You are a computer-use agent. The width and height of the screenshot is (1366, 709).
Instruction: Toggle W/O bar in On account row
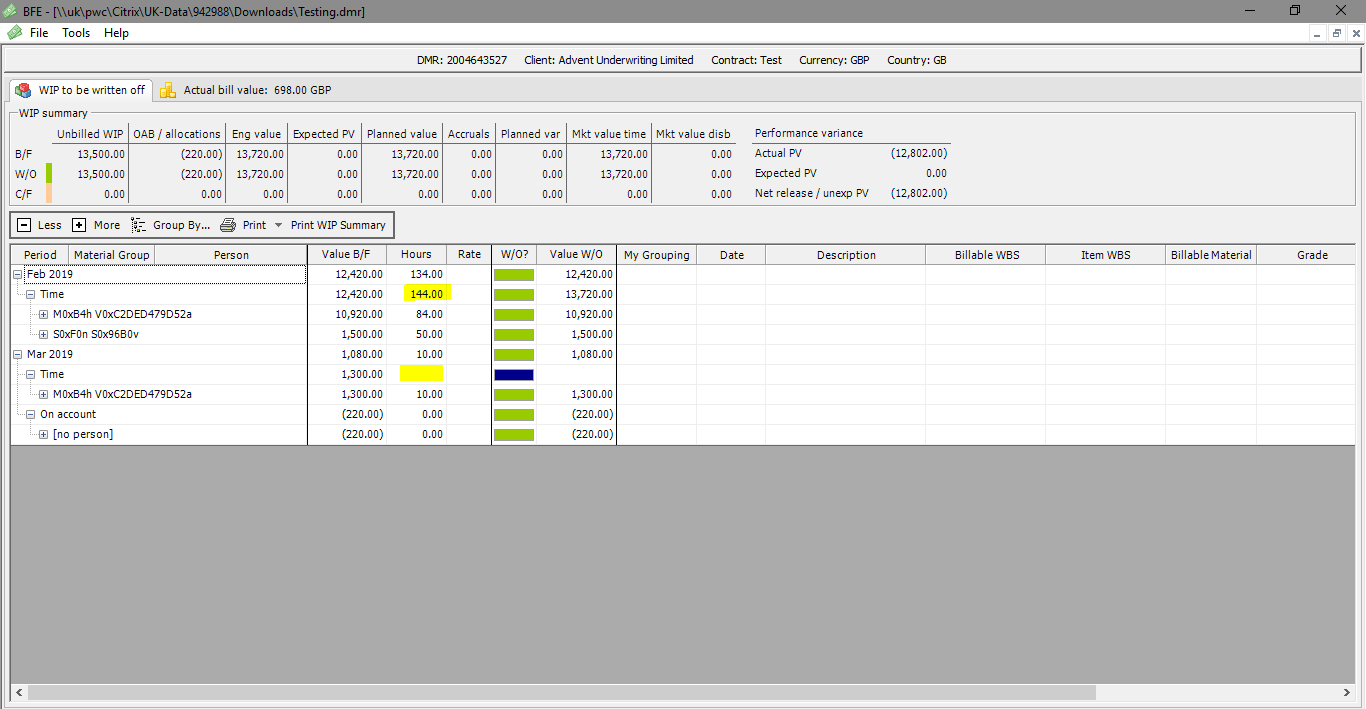point(514,415)
